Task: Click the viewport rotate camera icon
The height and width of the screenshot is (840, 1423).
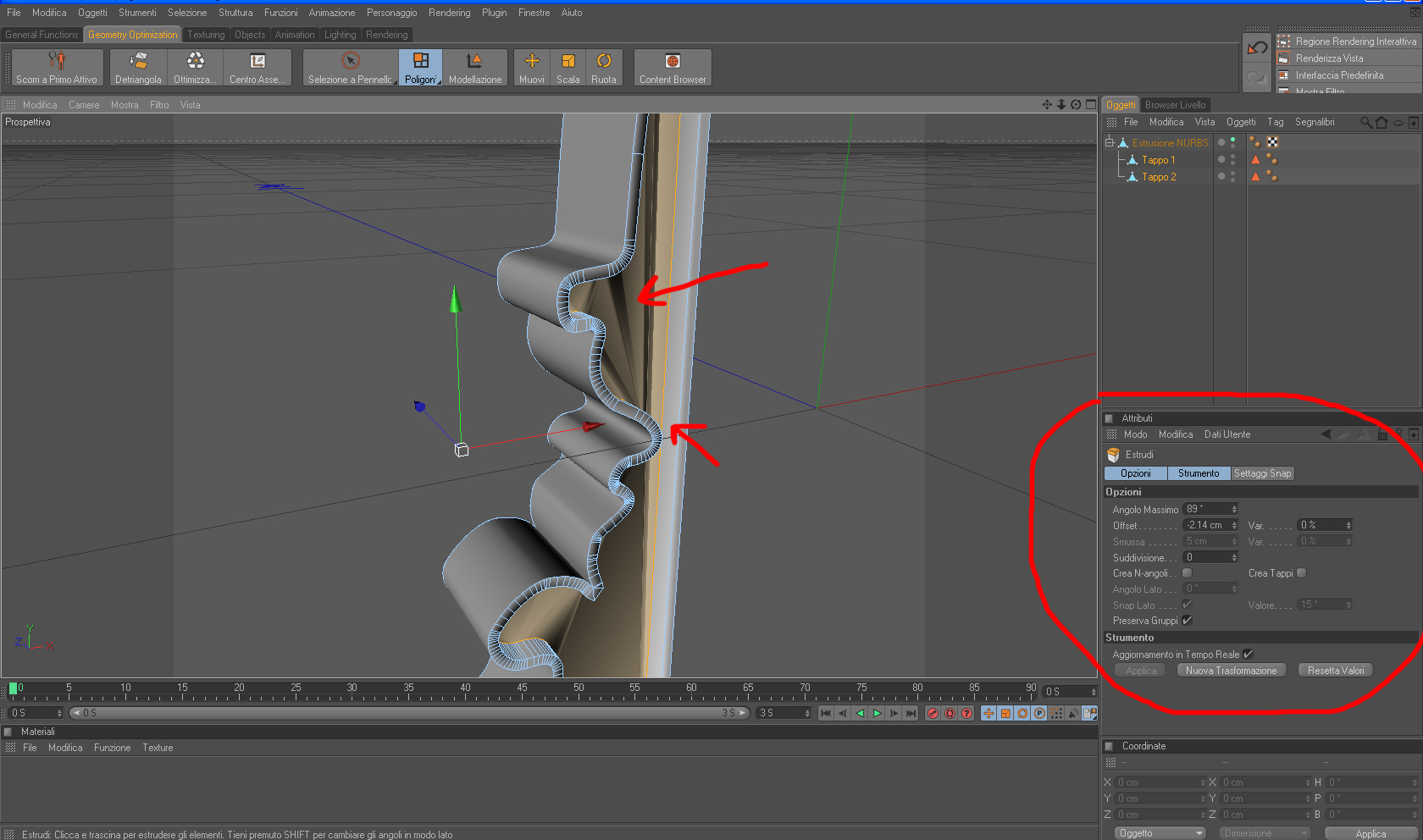Action: pos(1076,104)
